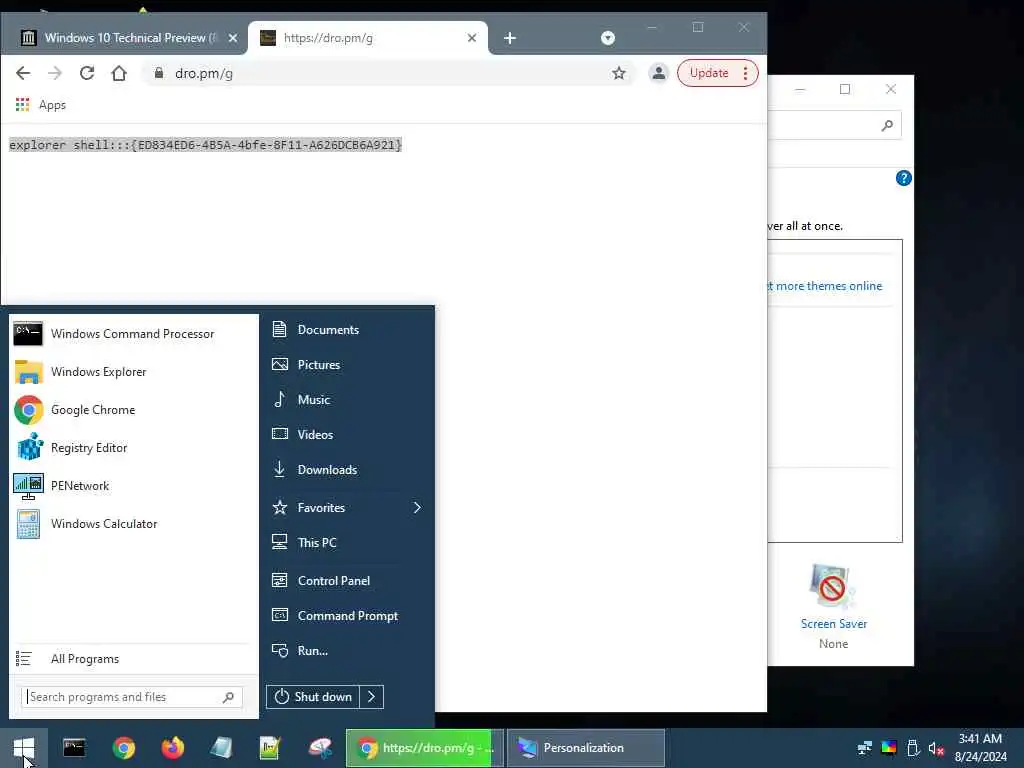
Task: Open Command Prompt entry in Start menu
Action: tap(347, 616)
